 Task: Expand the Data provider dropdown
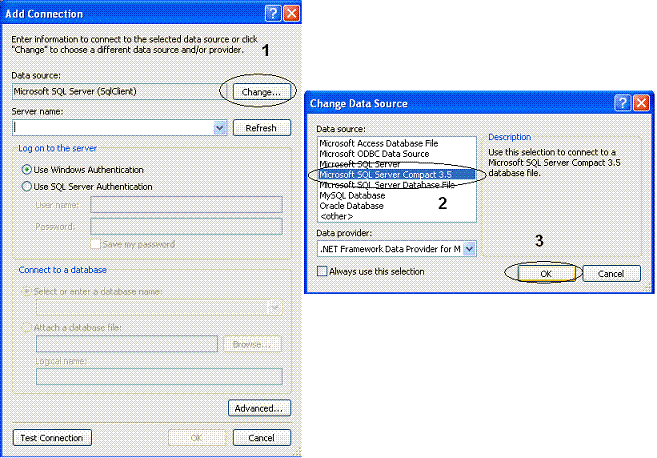tap(470, 248)
